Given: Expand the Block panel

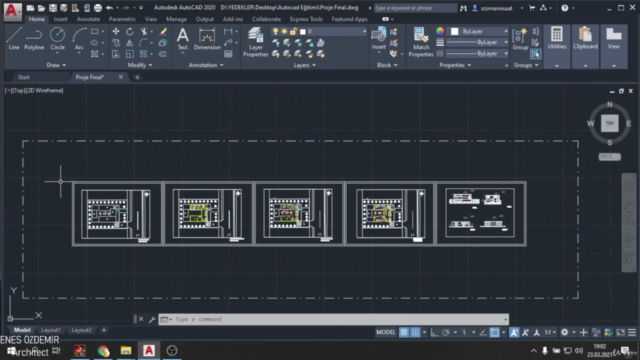Looking at the screenshot, I should (x=387, y=65).
